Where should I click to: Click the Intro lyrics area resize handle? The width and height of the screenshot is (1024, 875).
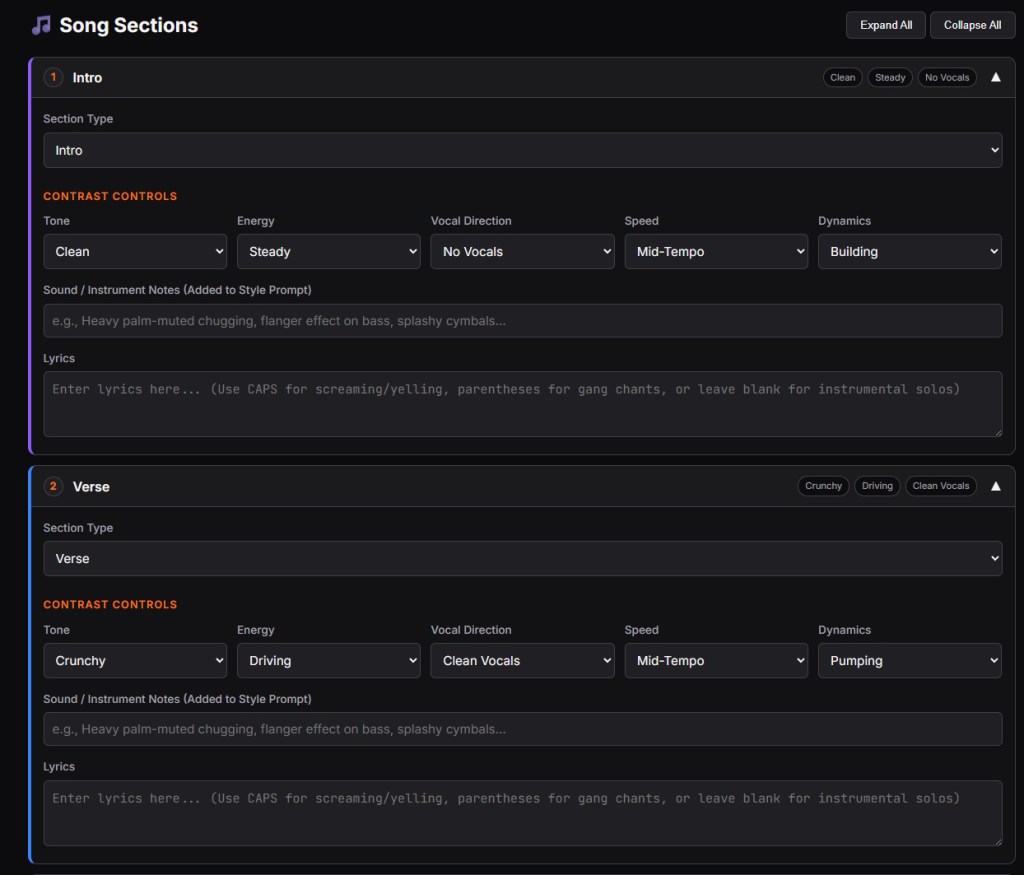(998, 432)
